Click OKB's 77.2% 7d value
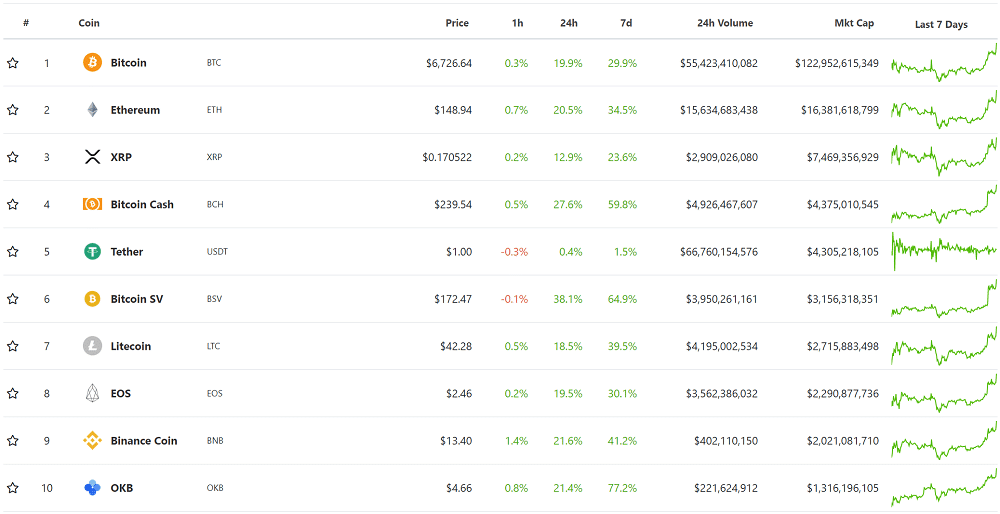 coord(622,488)
